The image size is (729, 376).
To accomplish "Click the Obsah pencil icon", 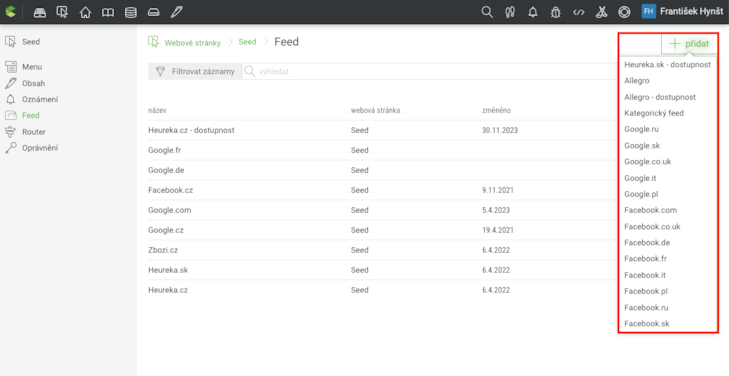I will (10, 83).
